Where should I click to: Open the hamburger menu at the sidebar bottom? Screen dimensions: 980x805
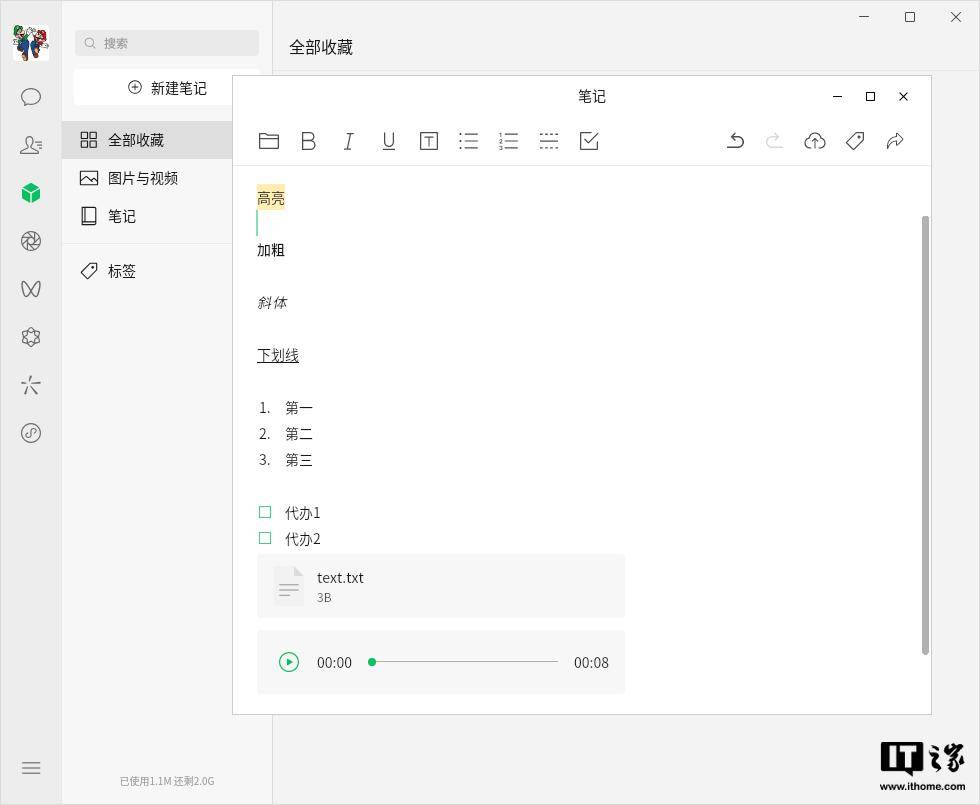tap(31, 768)
